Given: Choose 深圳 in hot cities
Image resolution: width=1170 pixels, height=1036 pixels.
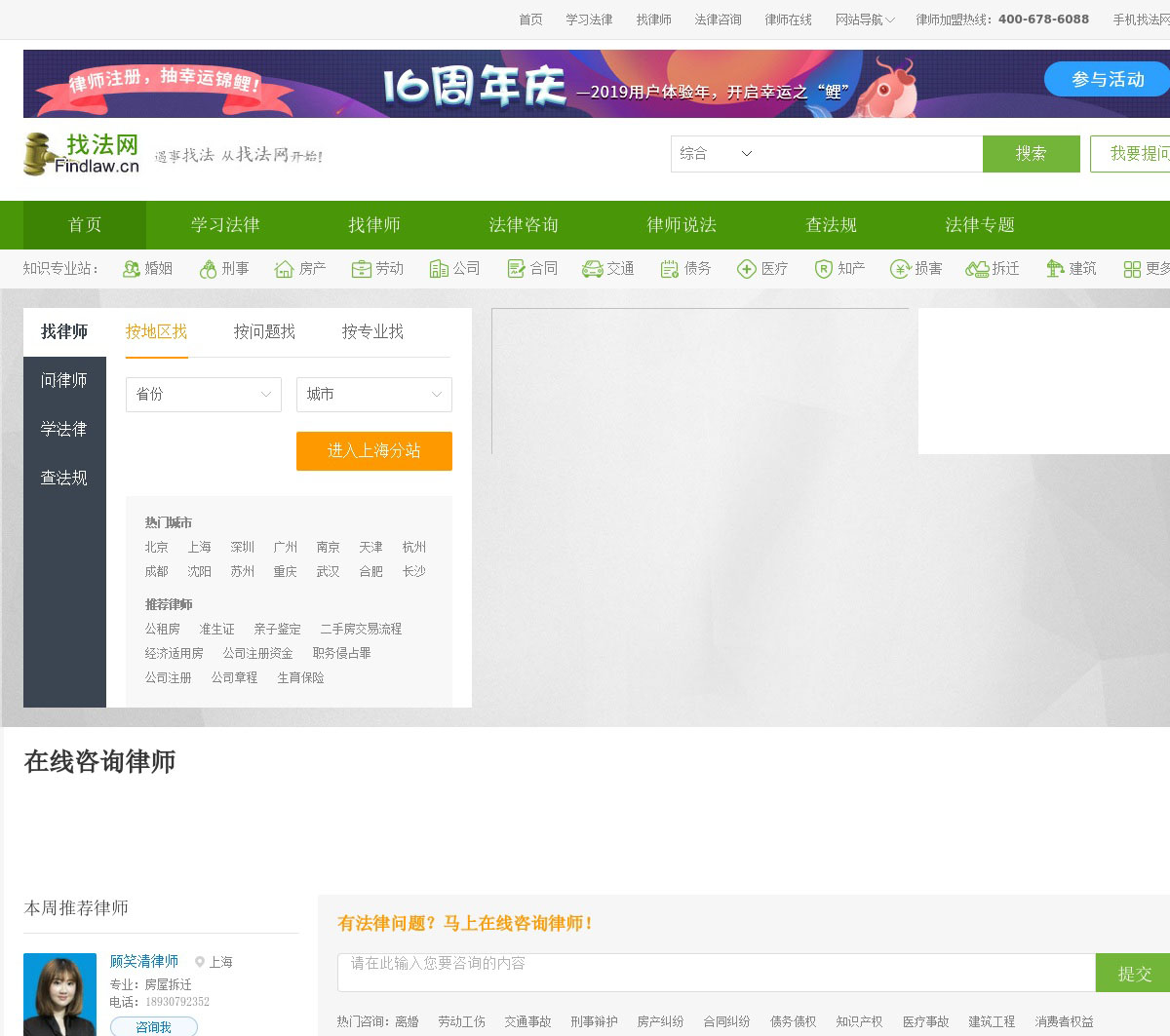Looking at the screenshot, I should [x=243, y=548].
